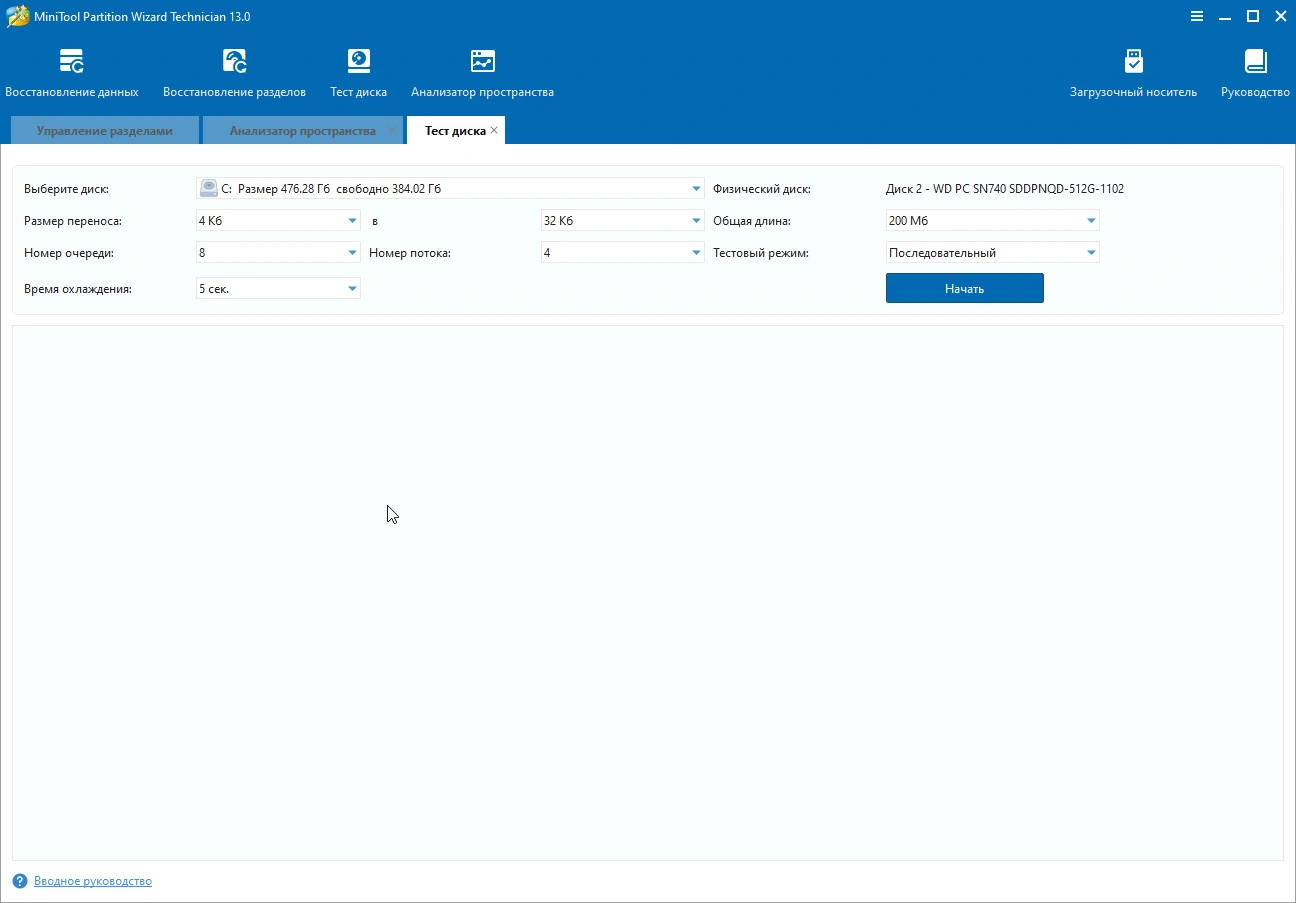Click the Время охлаждения label
1296x903 pixels.
(x=77, y=289)
